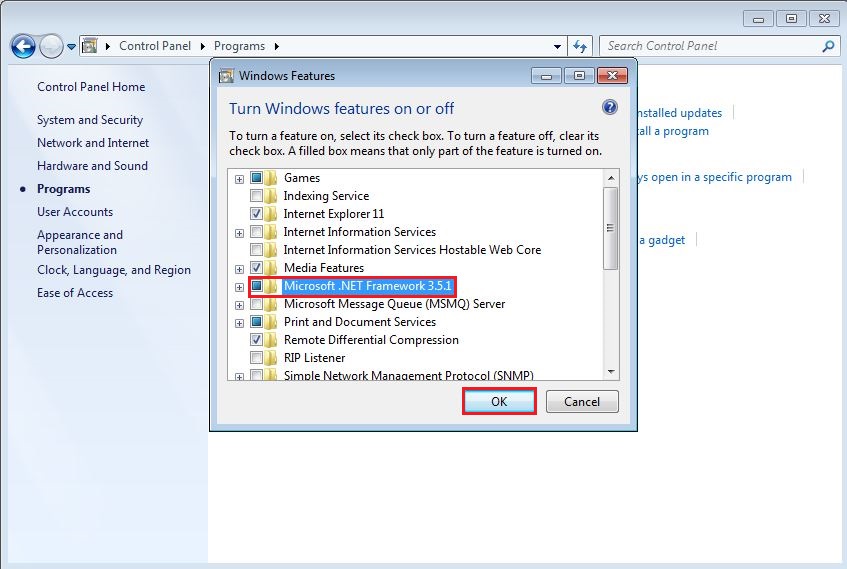Image resolution: width=847 pixels, height=569 pixels.
Task: Click the Games folder icon
Action: (271, 177)
